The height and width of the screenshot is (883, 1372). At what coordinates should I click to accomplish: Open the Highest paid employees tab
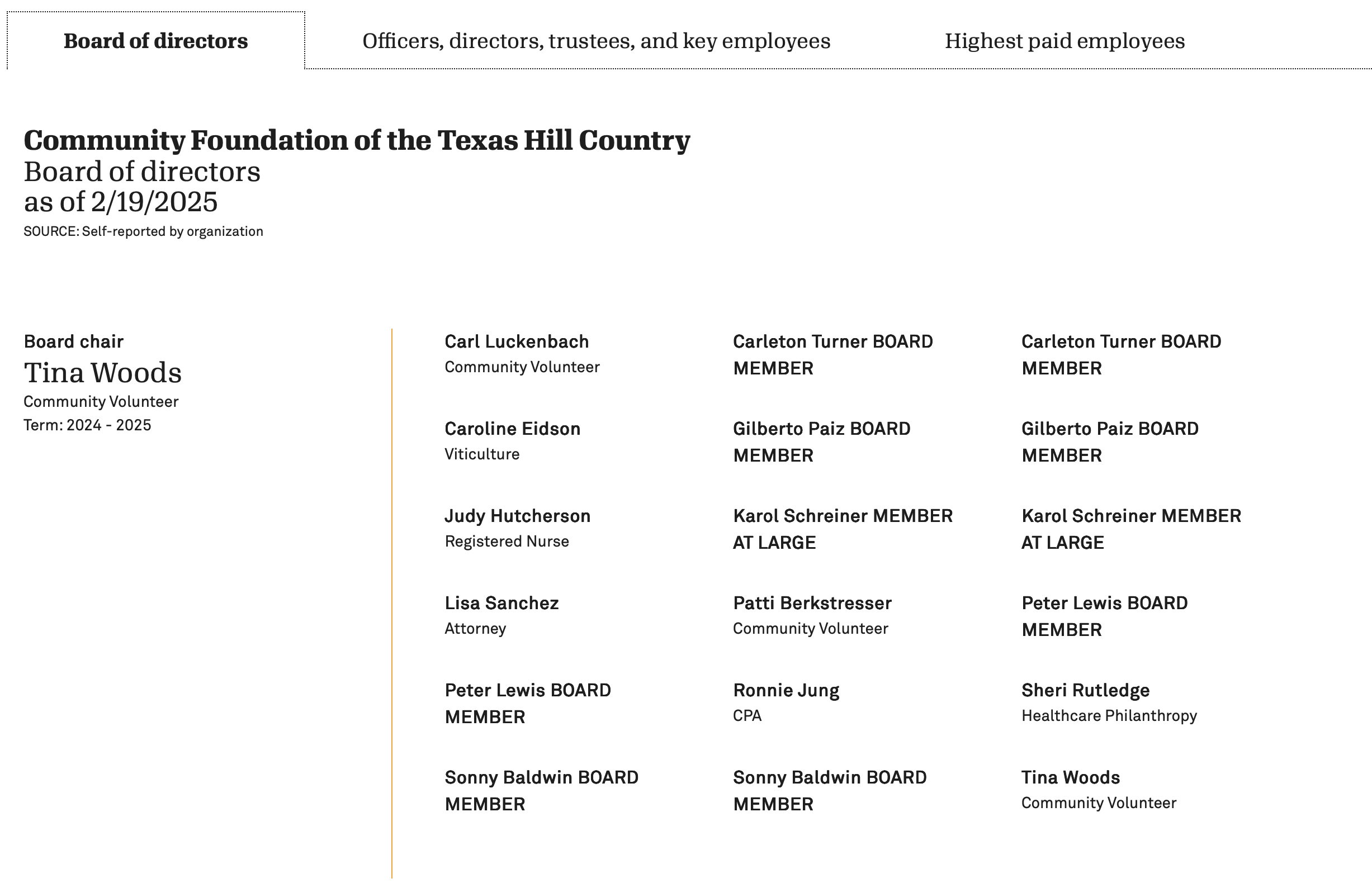pyautogui.click(x=1065, y=41)
